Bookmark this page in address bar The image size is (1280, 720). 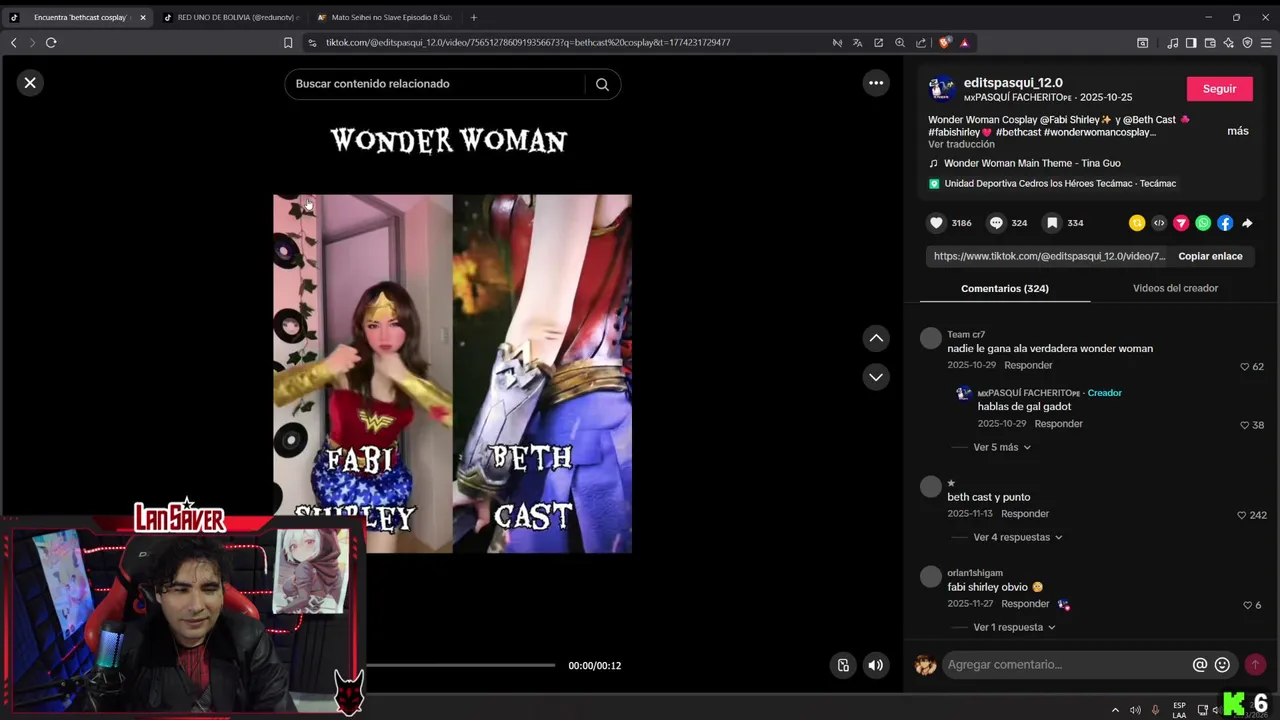click(x=288, y=42)
